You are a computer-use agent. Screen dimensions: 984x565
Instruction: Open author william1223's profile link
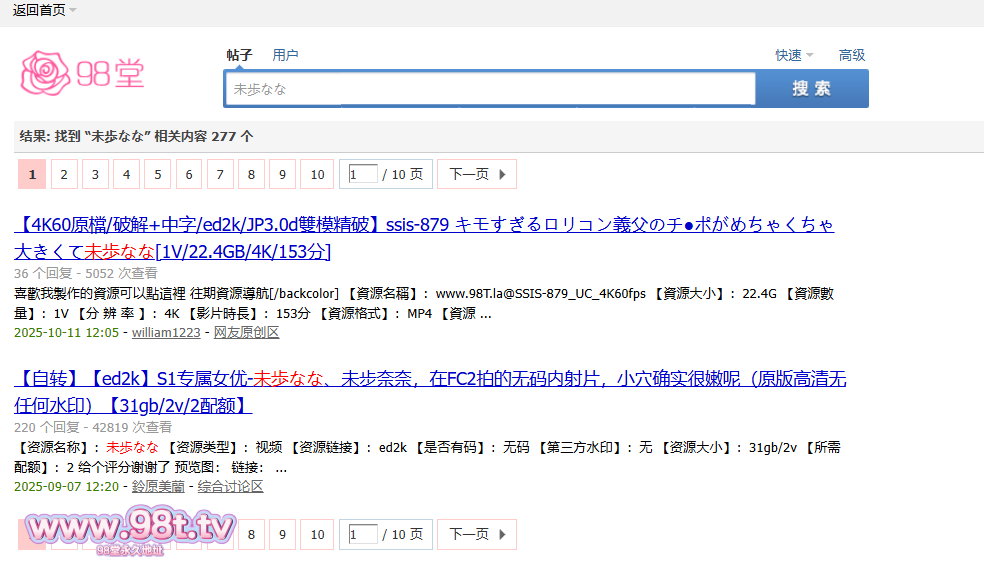point(166,332)
